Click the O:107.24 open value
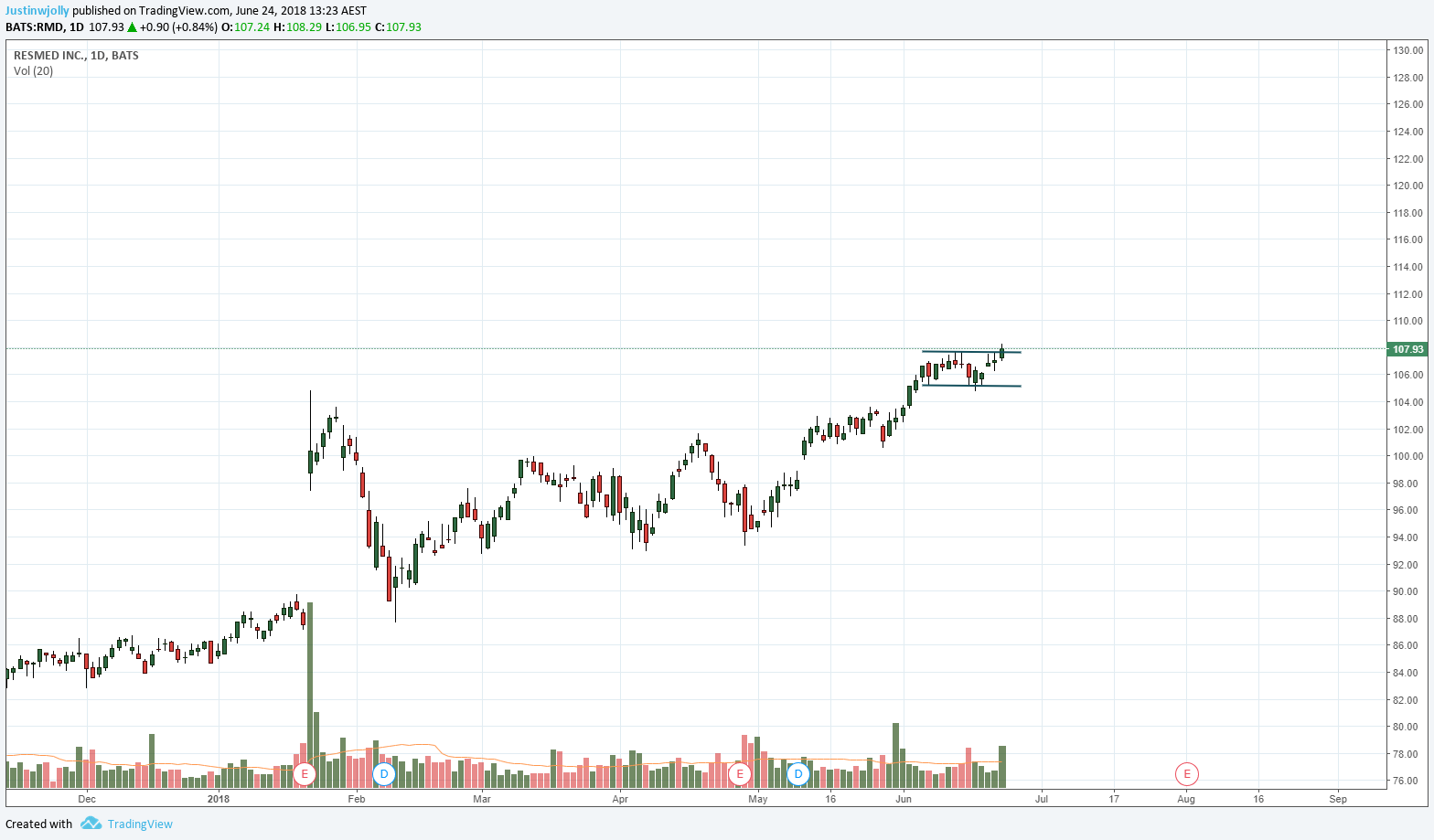Viewport: 1434px width, 840px height. pos(245,27)
